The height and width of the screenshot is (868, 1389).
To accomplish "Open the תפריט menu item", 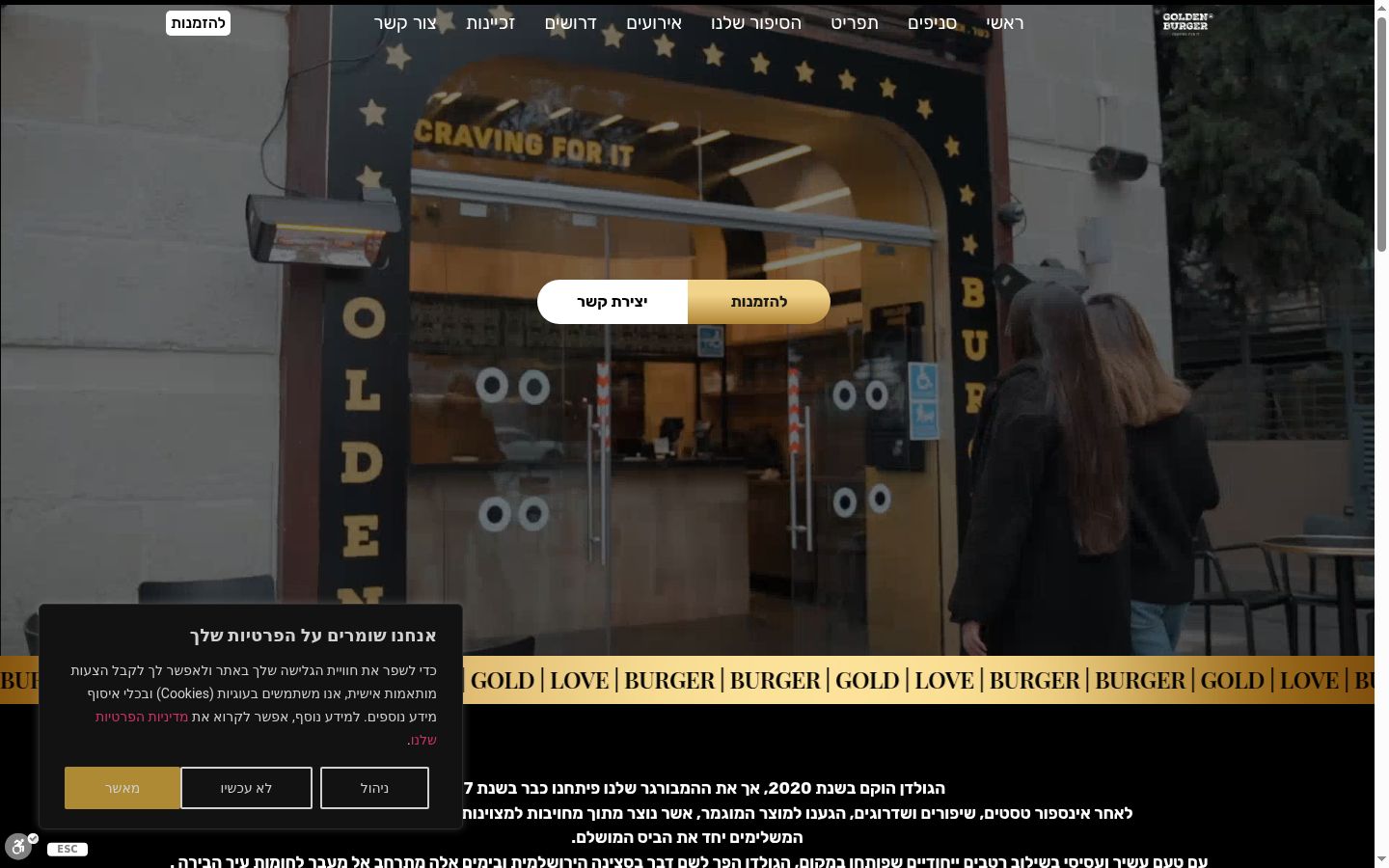I will (x=855, y=23).
